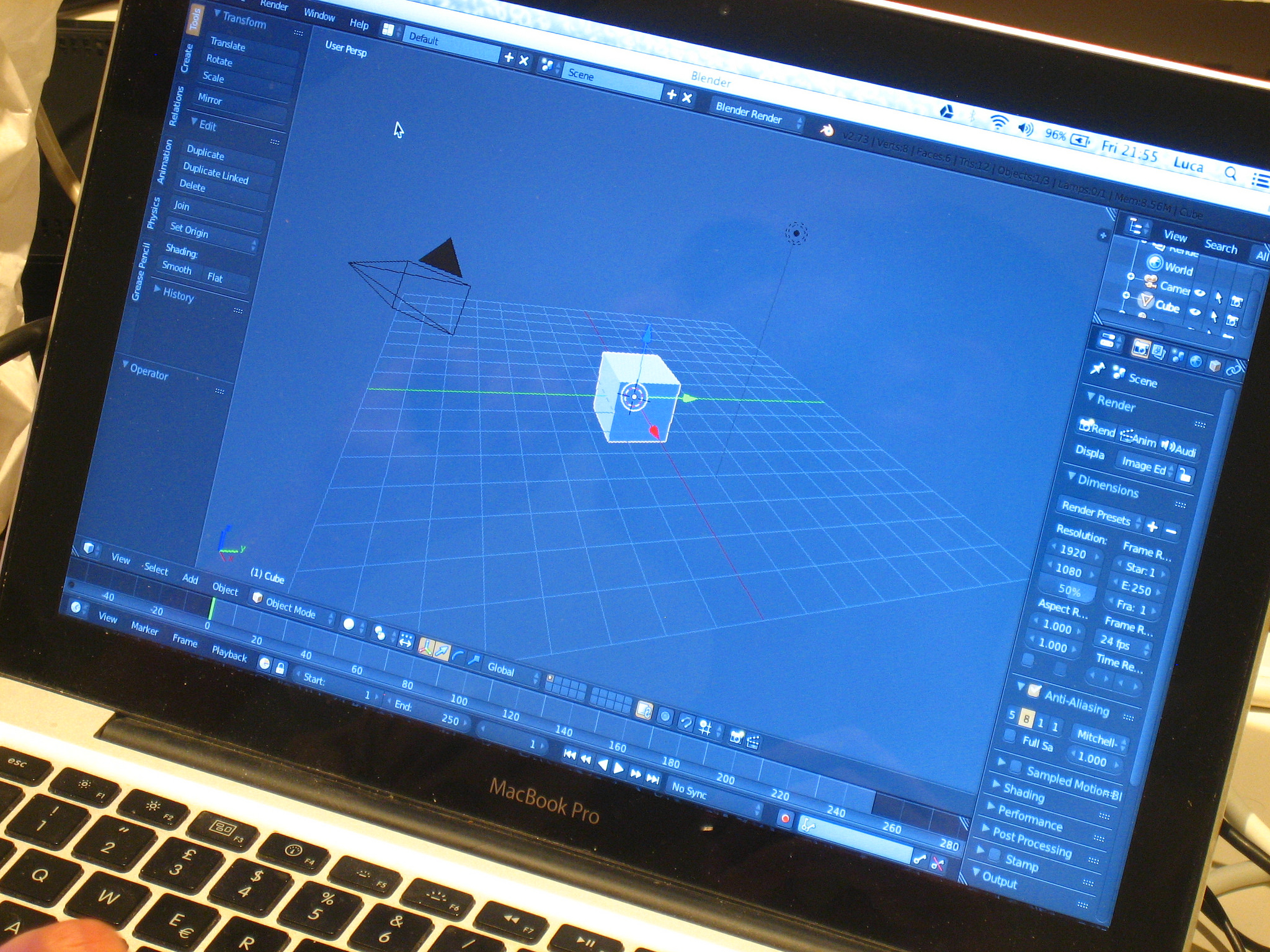Screen dimensions: 1270x952
Task: Click the volume icon in macOS menu bar
Action: (1026, 128)
